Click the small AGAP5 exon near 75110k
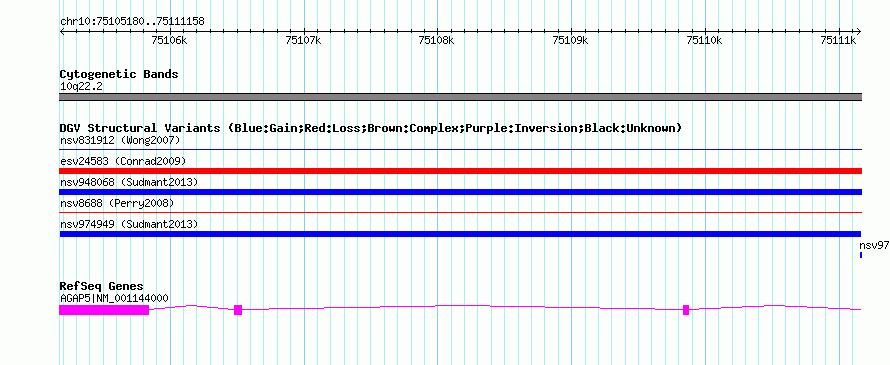Viewport: 890px width, 365px height. pyautogui.click(x=686, y=310)
